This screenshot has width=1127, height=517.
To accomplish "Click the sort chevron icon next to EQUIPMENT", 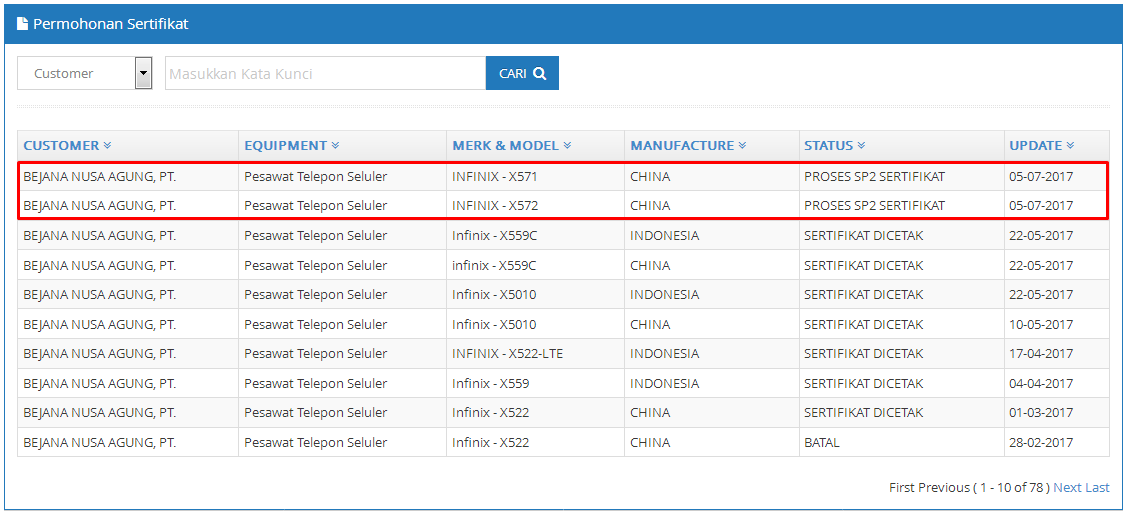I will pos(335,145).
